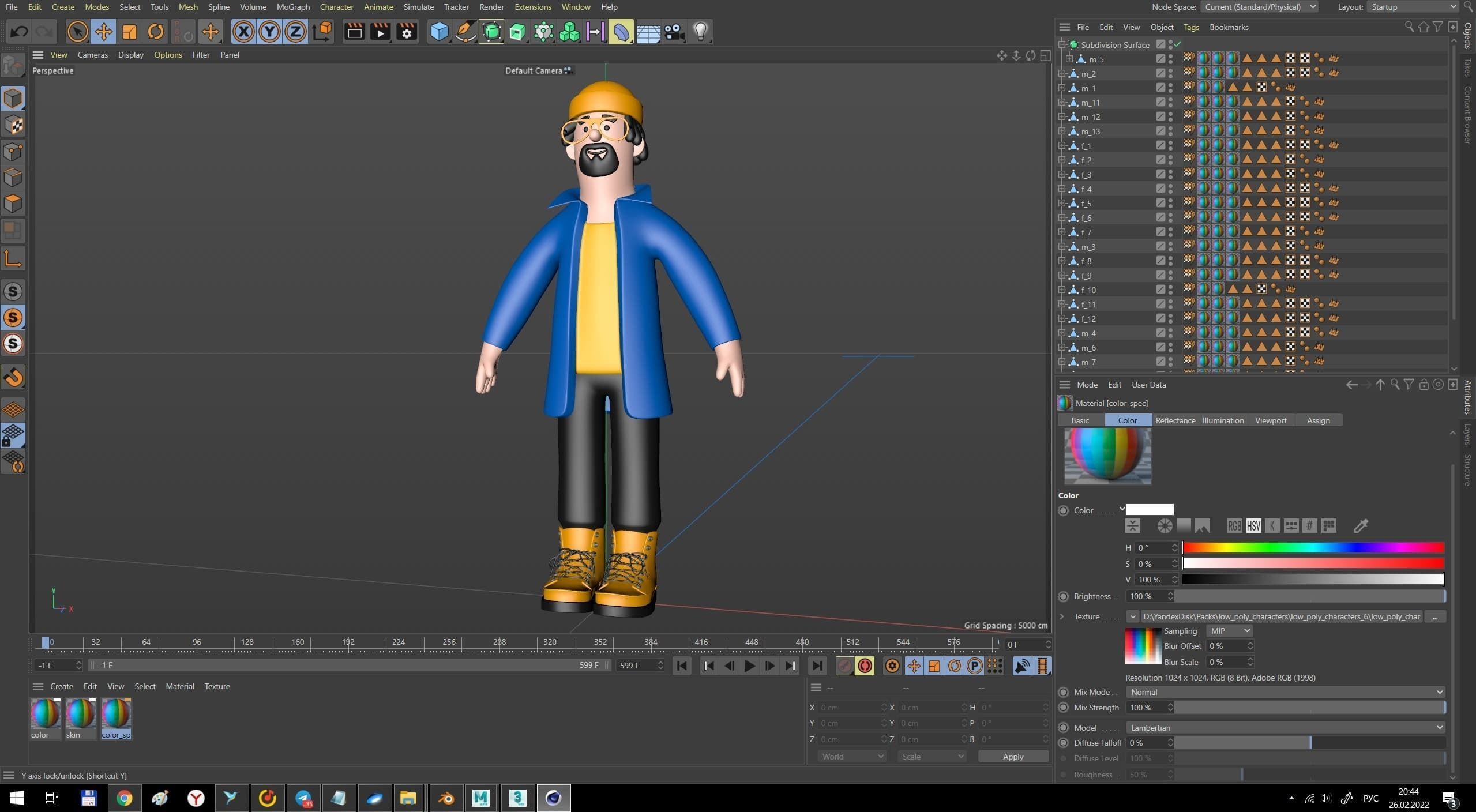Screen dimensions: 1476x812
Task: Pick color with eyedropper icon
Action: coord(1360,526)
